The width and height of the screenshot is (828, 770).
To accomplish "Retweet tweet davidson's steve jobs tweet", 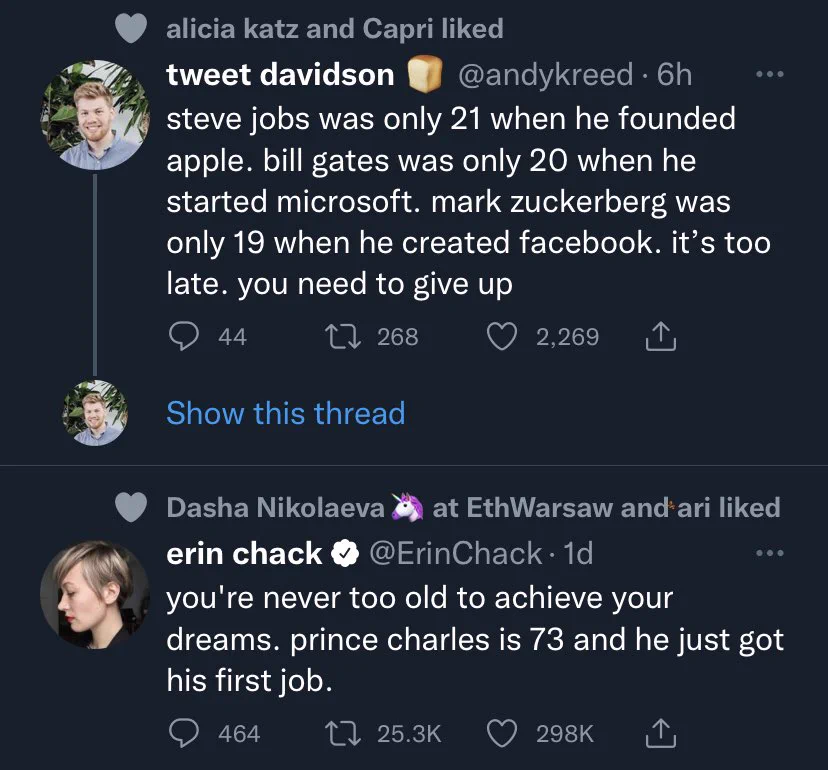I will (343, 336).
